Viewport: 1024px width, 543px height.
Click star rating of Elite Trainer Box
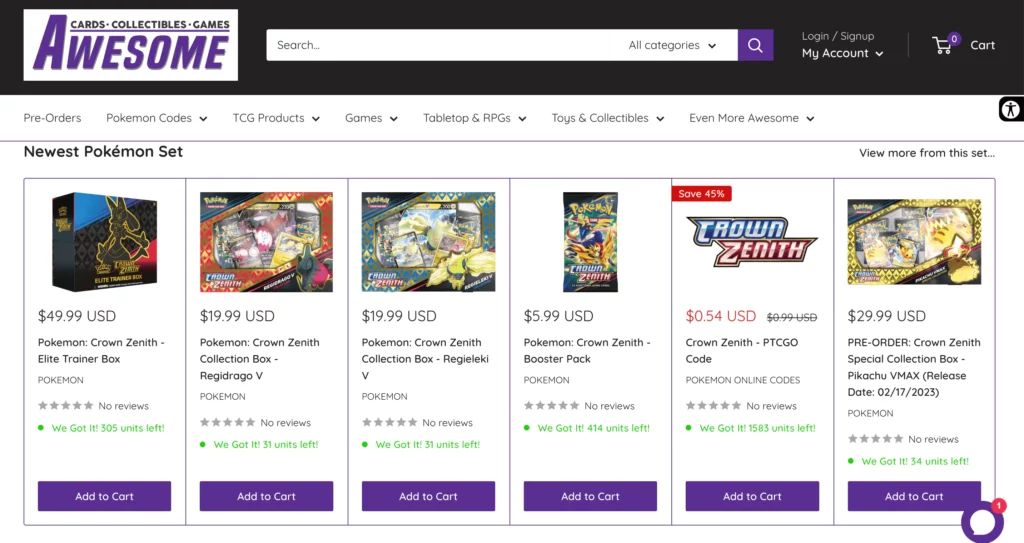[65, 406]
